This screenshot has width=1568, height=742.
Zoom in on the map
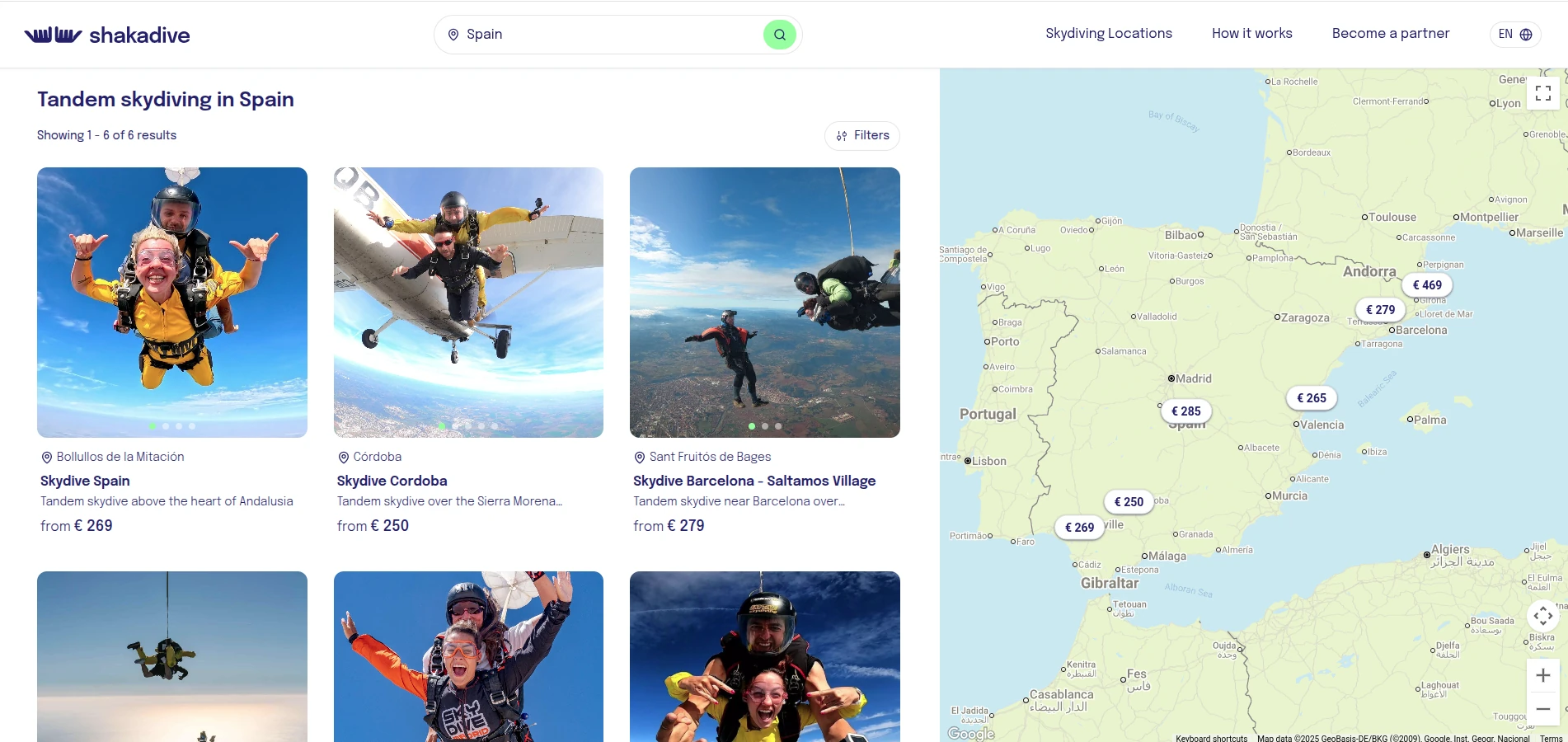[x=1542, y=675]
